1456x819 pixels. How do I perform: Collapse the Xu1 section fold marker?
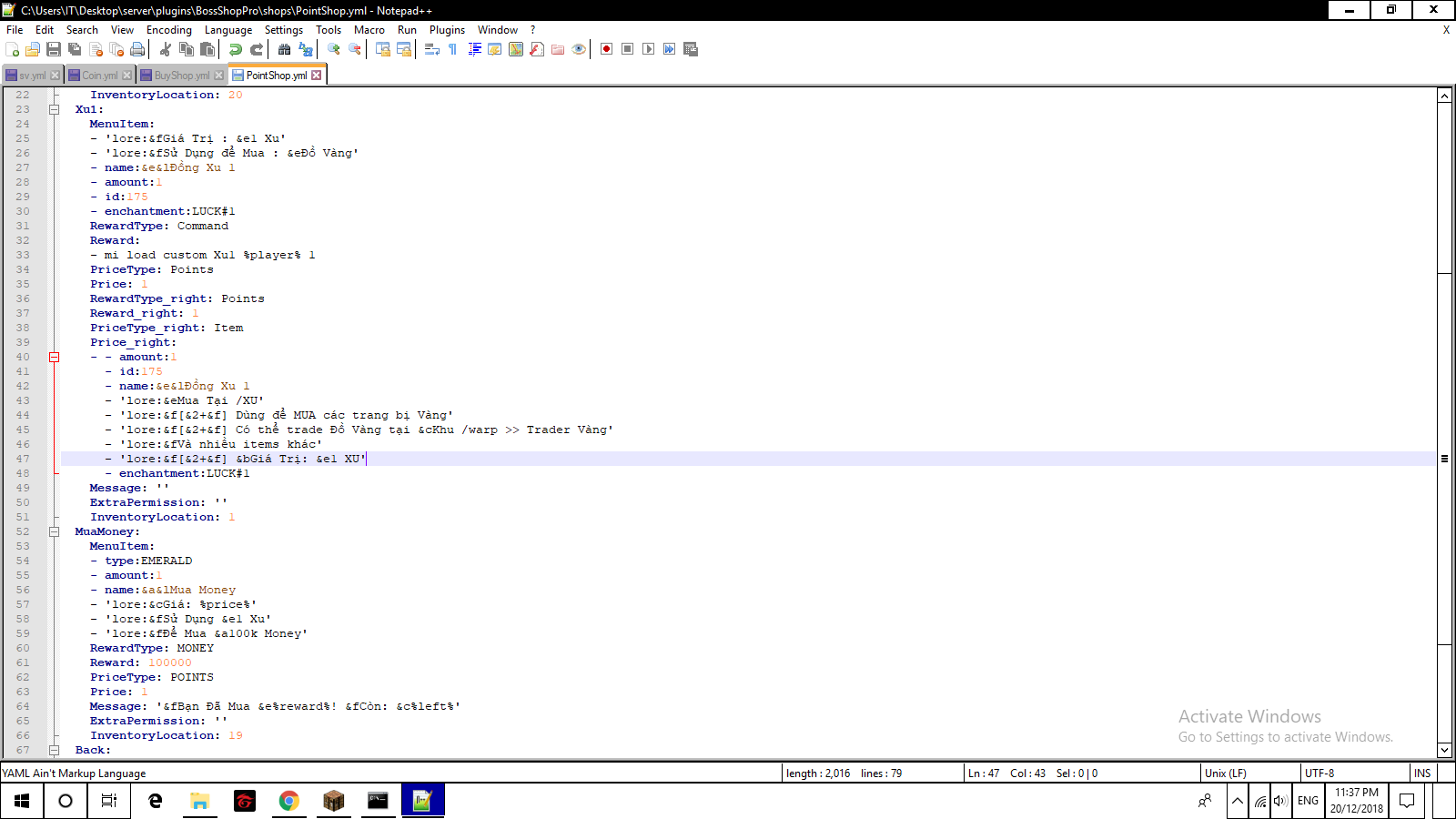[54, 108]
